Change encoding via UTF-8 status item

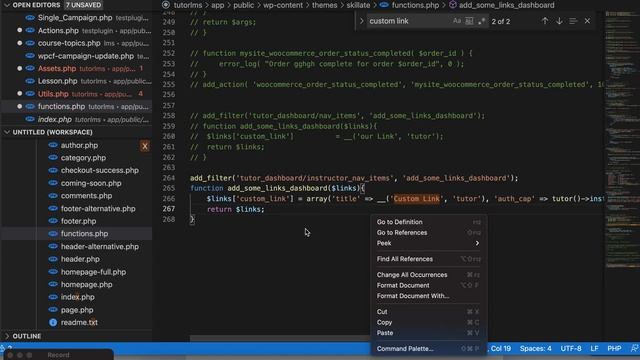(x=571, y=349)
